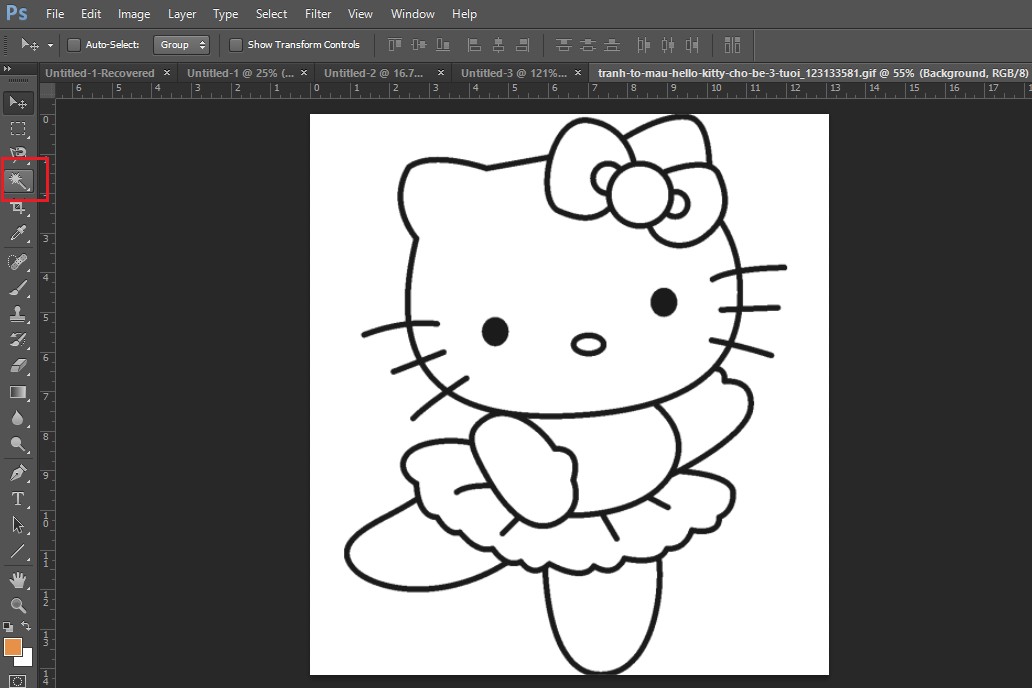Select the Rectangular Marquee tool

[x=18, y=128]
